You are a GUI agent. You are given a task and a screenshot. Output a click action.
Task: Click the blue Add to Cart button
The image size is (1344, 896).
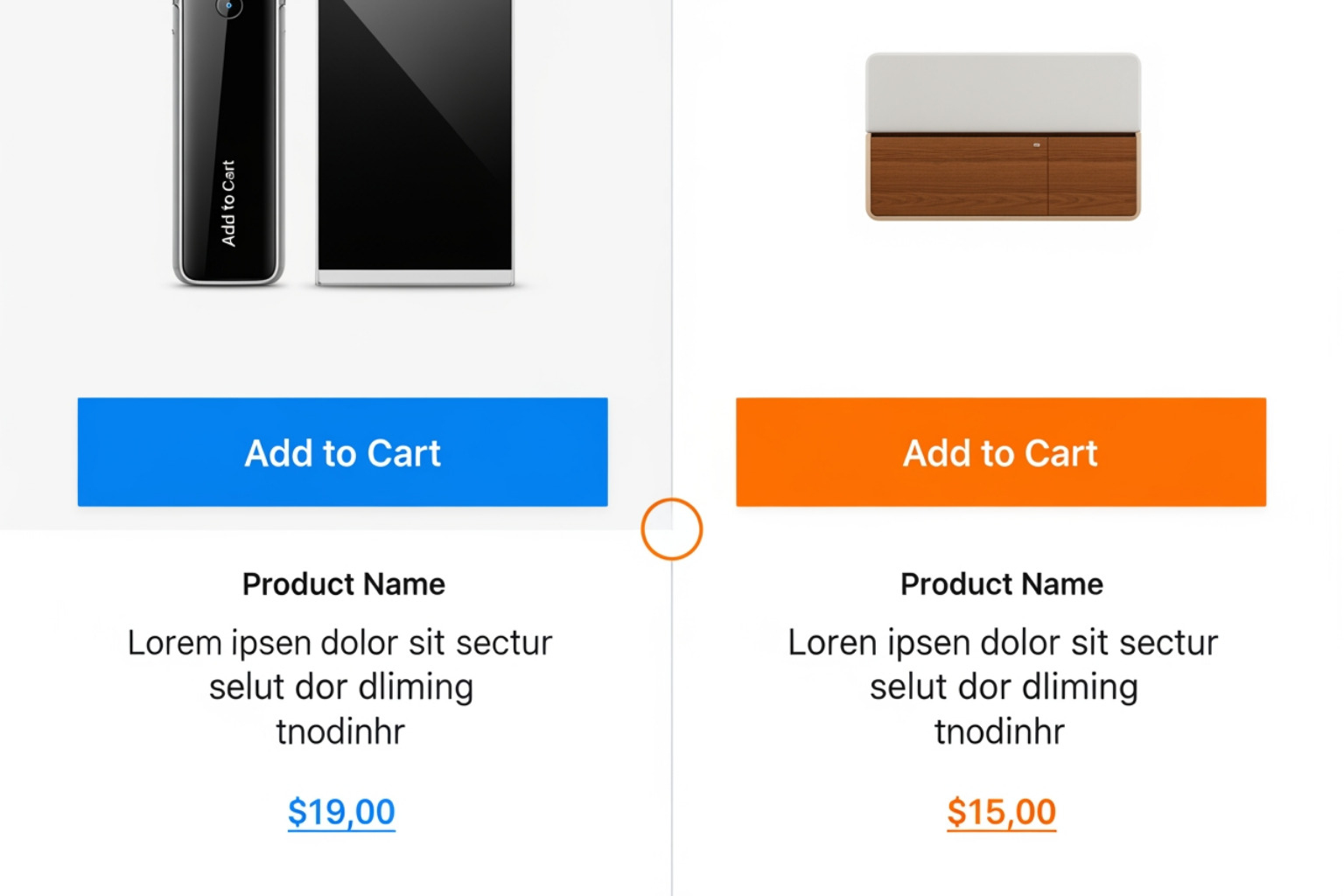point(342,452)
